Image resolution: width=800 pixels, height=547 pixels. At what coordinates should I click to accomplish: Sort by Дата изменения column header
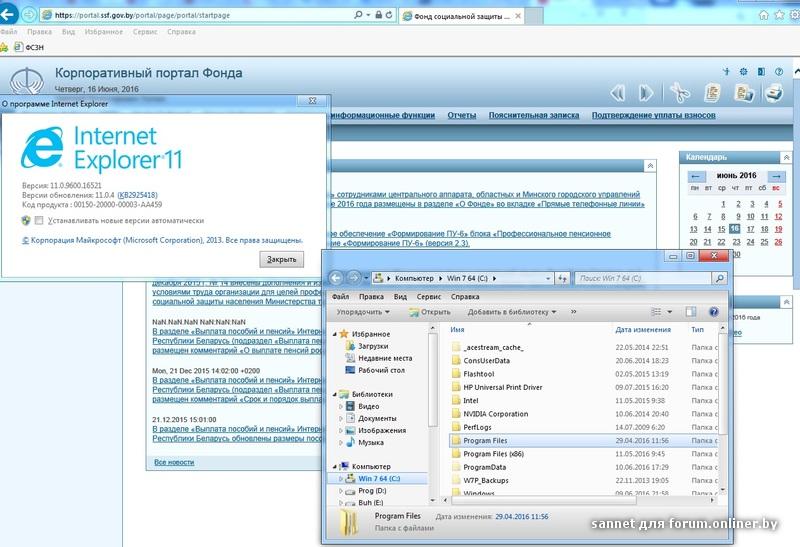click(x=643, y=330)
